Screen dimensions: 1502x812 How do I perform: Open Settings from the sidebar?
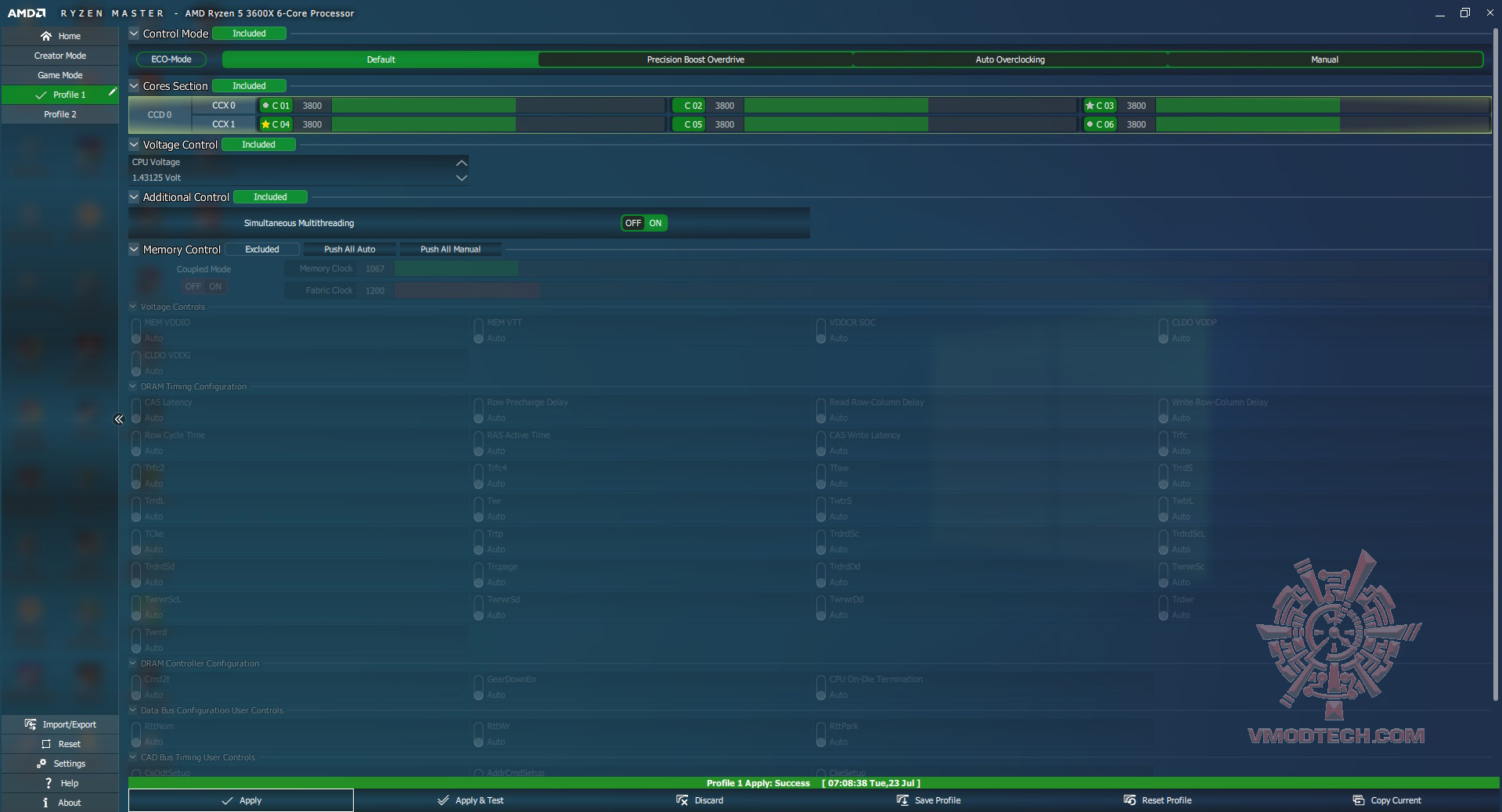pyautogui.click(x=59, y=763)
